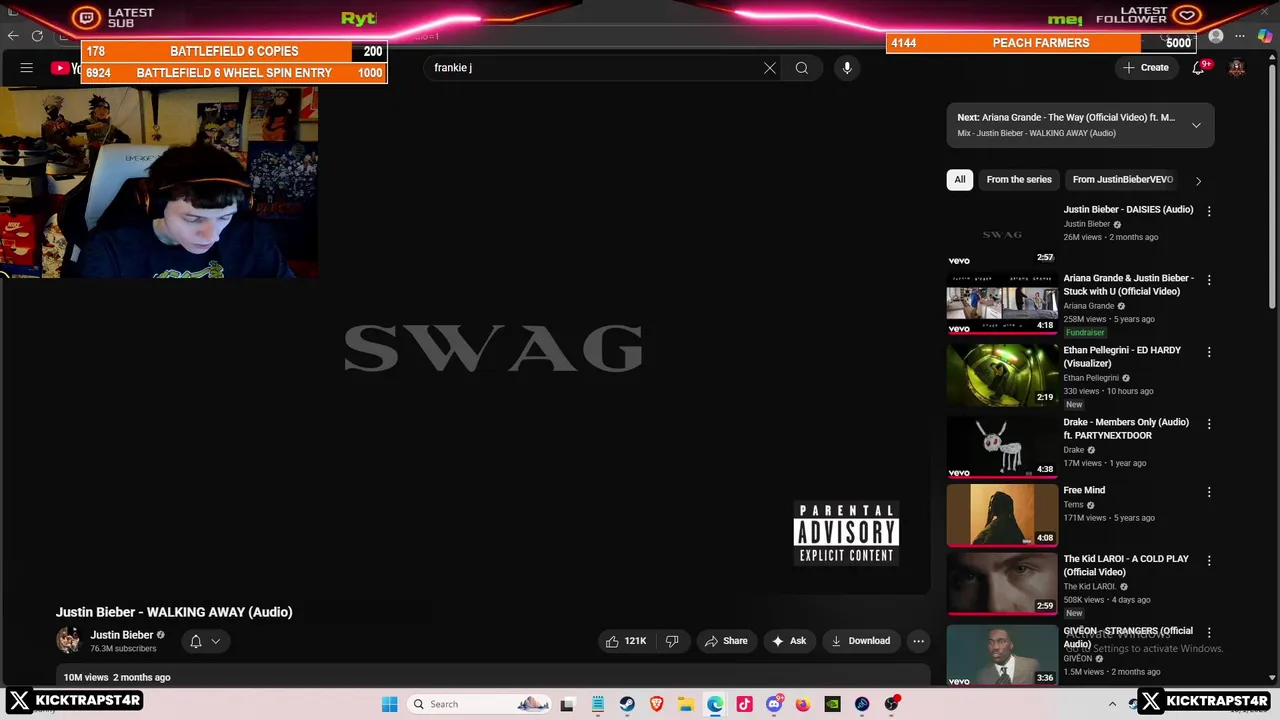Viewport: 1280px width, 720px height.
Task: Dislike the video with the thumbs down
Action: point(672,641)
